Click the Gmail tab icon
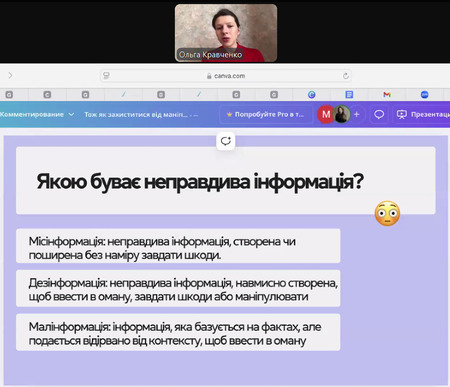This screenshot has width=450, height=387. (x=387, y=95)
